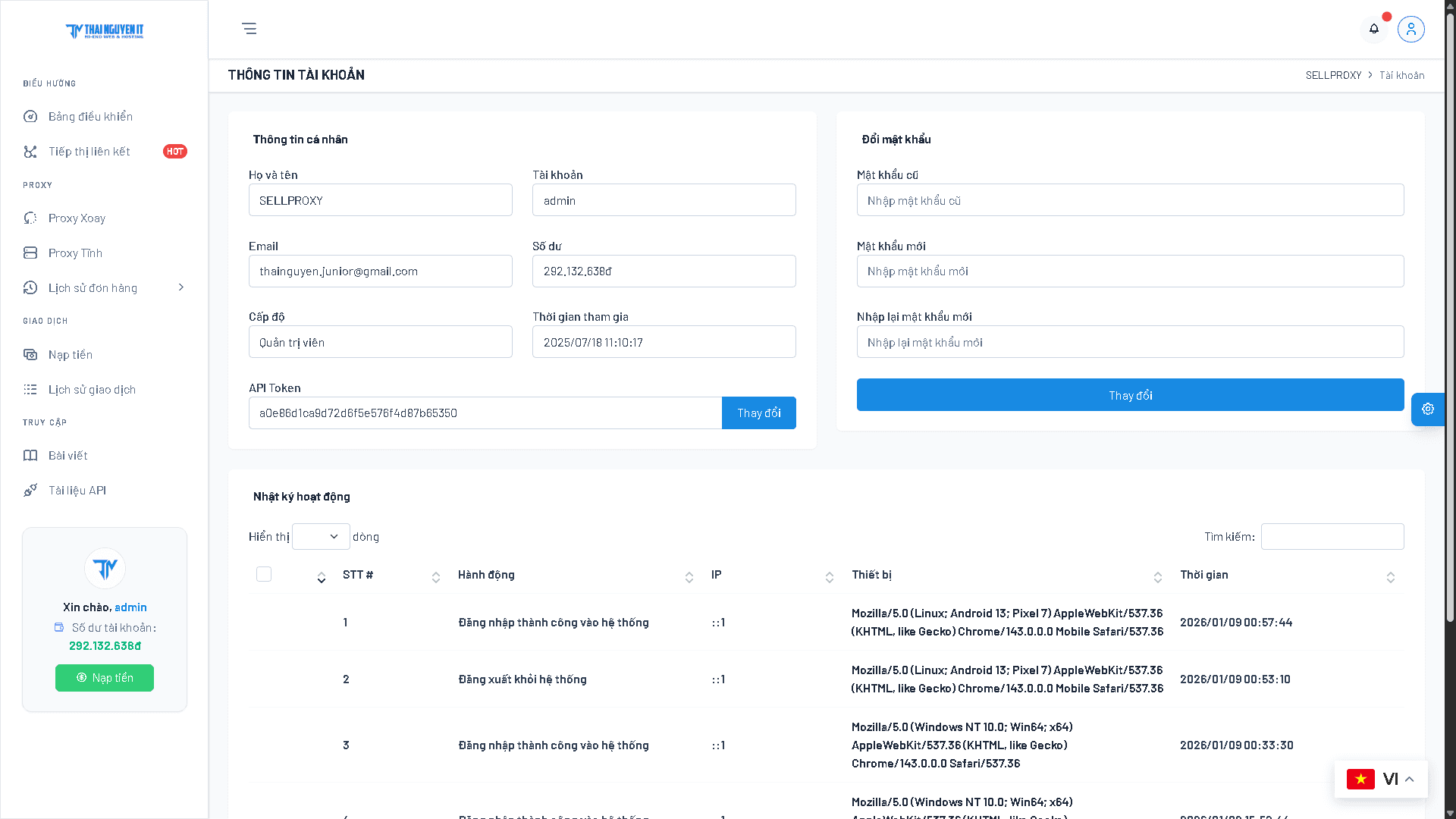Image resolution: width=1456 pixels, height=819 pixels.
Task: Click the Thai Nguyen IT logo
Action: tap(105, 31)
